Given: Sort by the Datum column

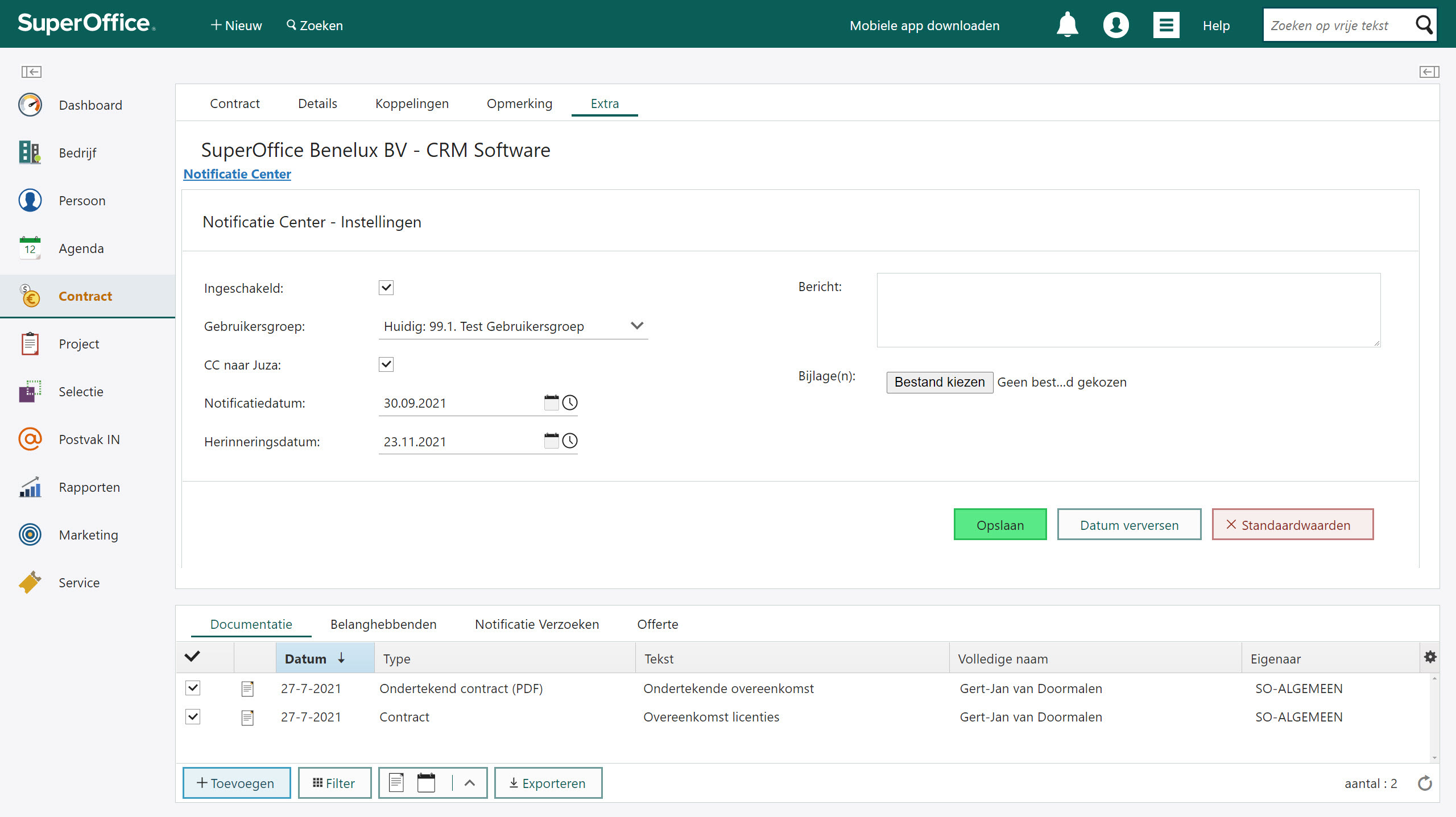Looking at the screenshot, I should (325, 658).
